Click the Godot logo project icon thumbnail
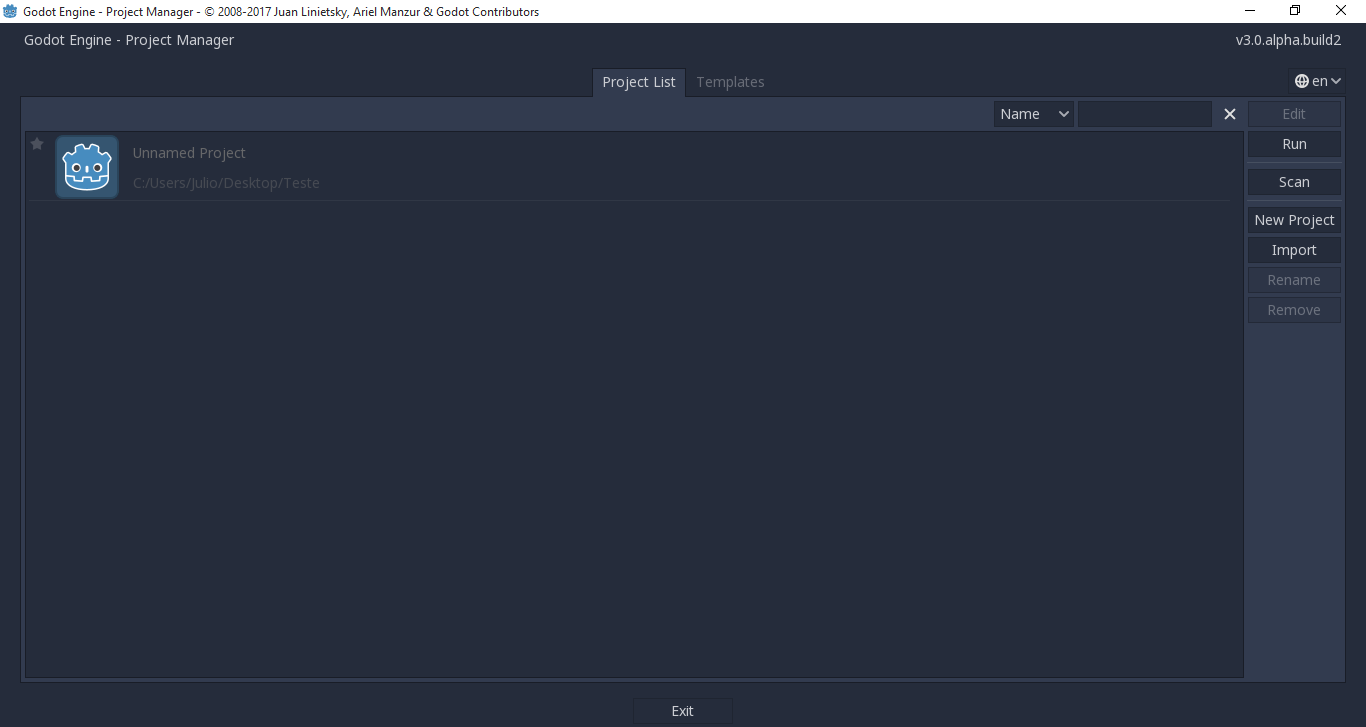1366x727 pixels. click(x=86, y=166)
